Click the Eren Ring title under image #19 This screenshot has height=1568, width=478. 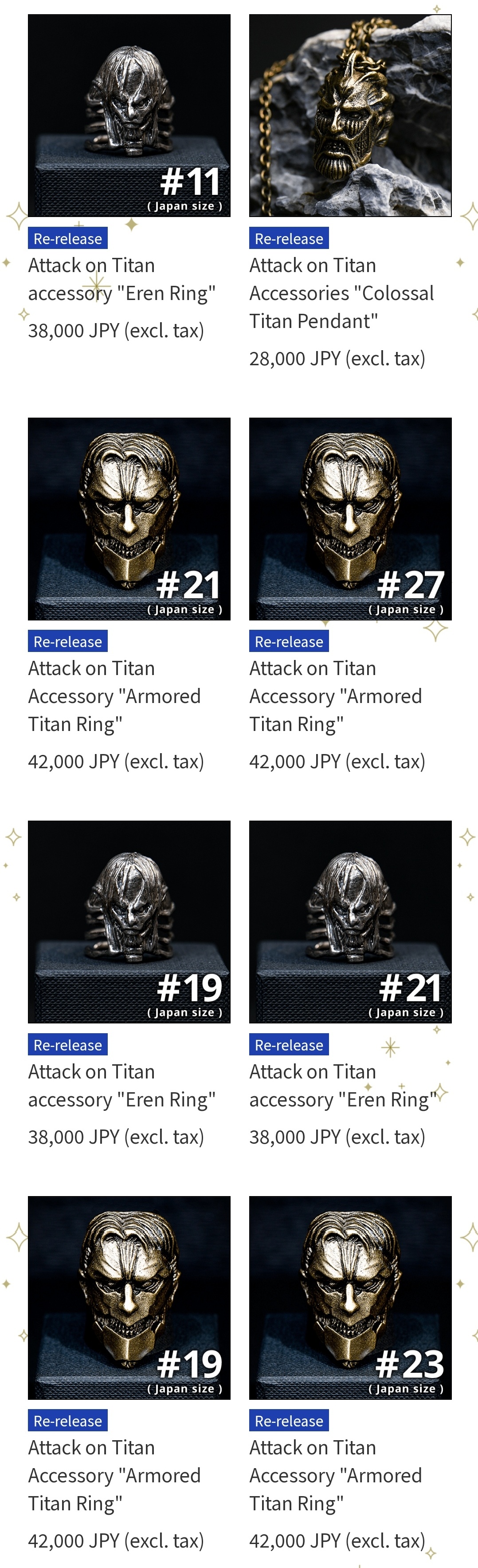click(121, 1085)
